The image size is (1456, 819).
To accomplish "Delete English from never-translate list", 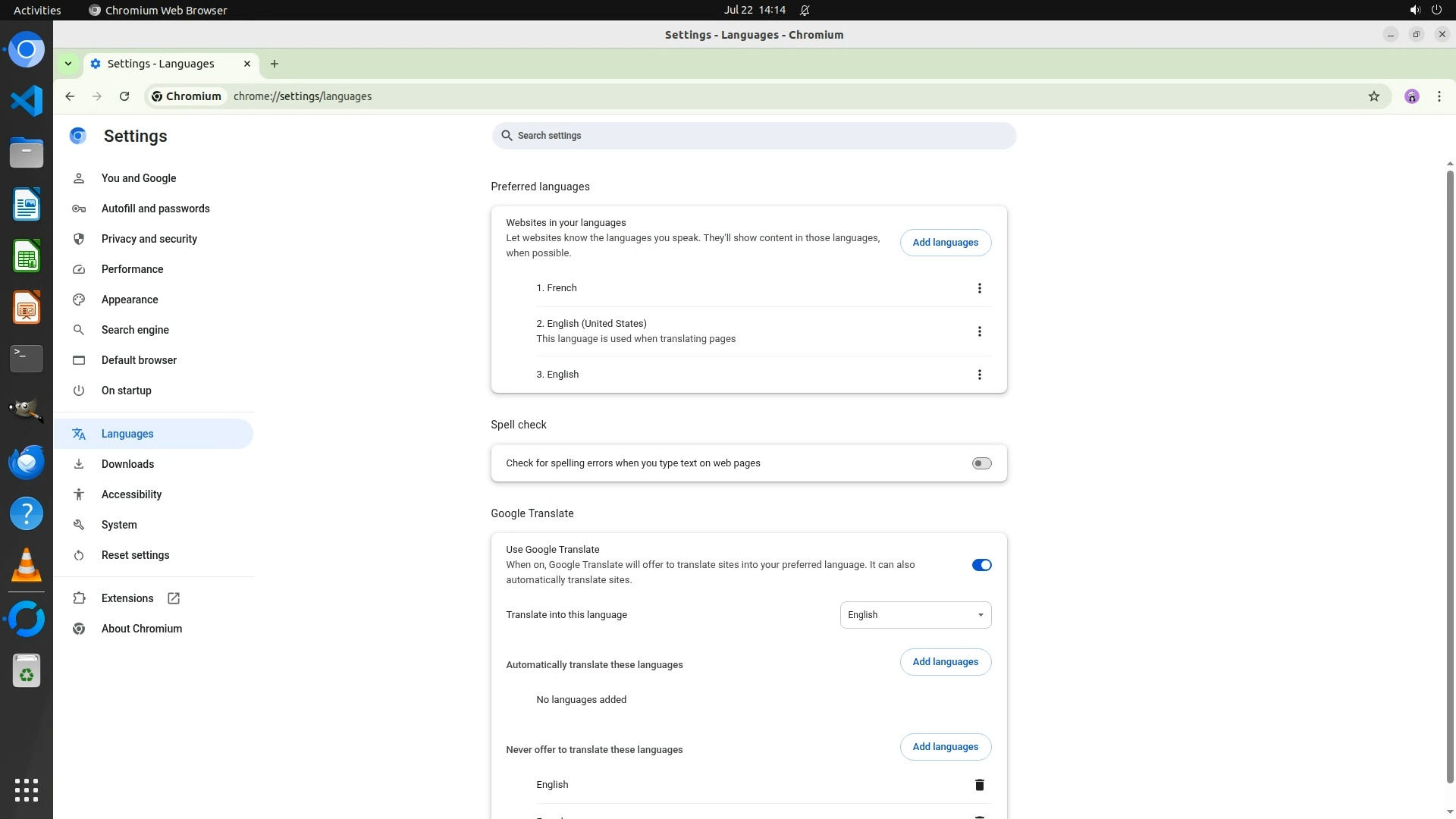I will pos(979,785).
